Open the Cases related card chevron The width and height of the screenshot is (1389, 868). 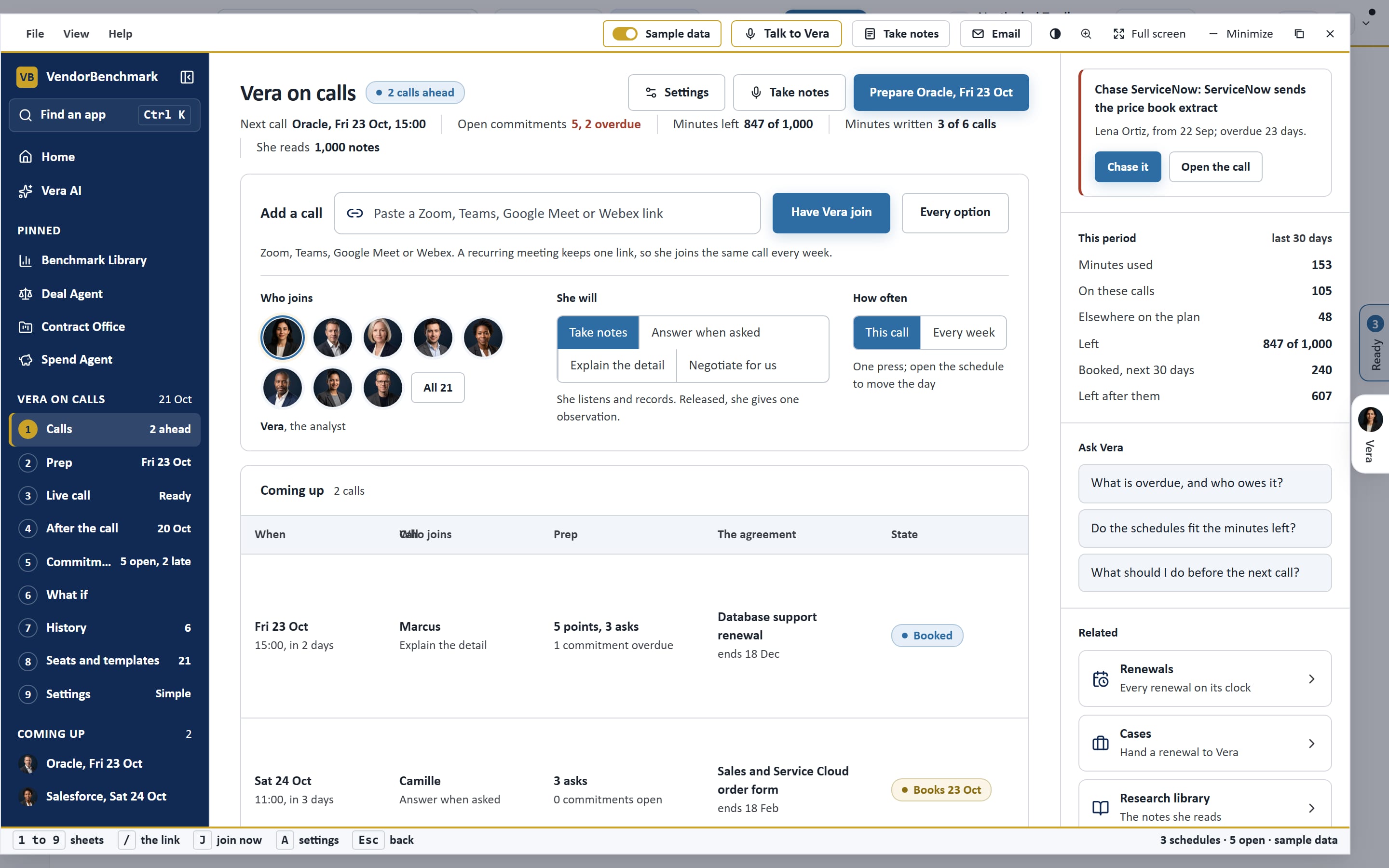(1311, 744)
